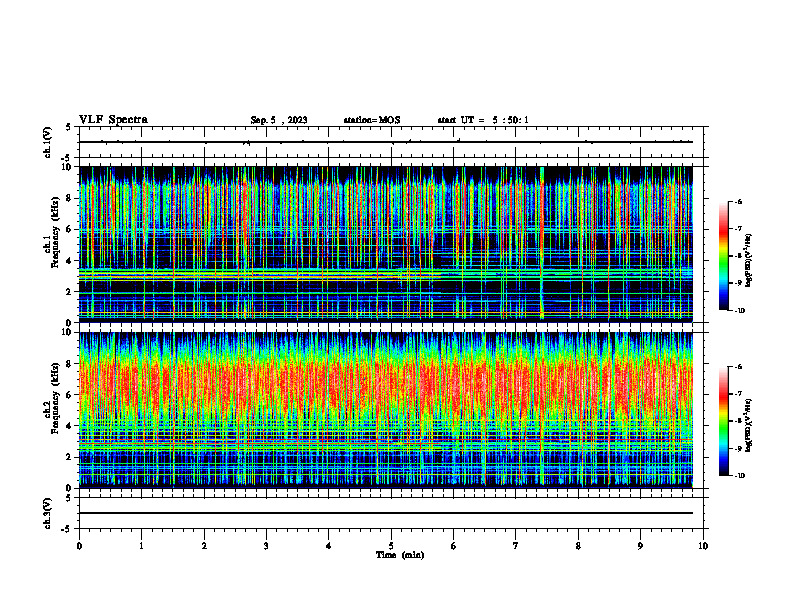Click the ch.1 spectrogram color scale bar
792x612 pixels.
[723, 256]
